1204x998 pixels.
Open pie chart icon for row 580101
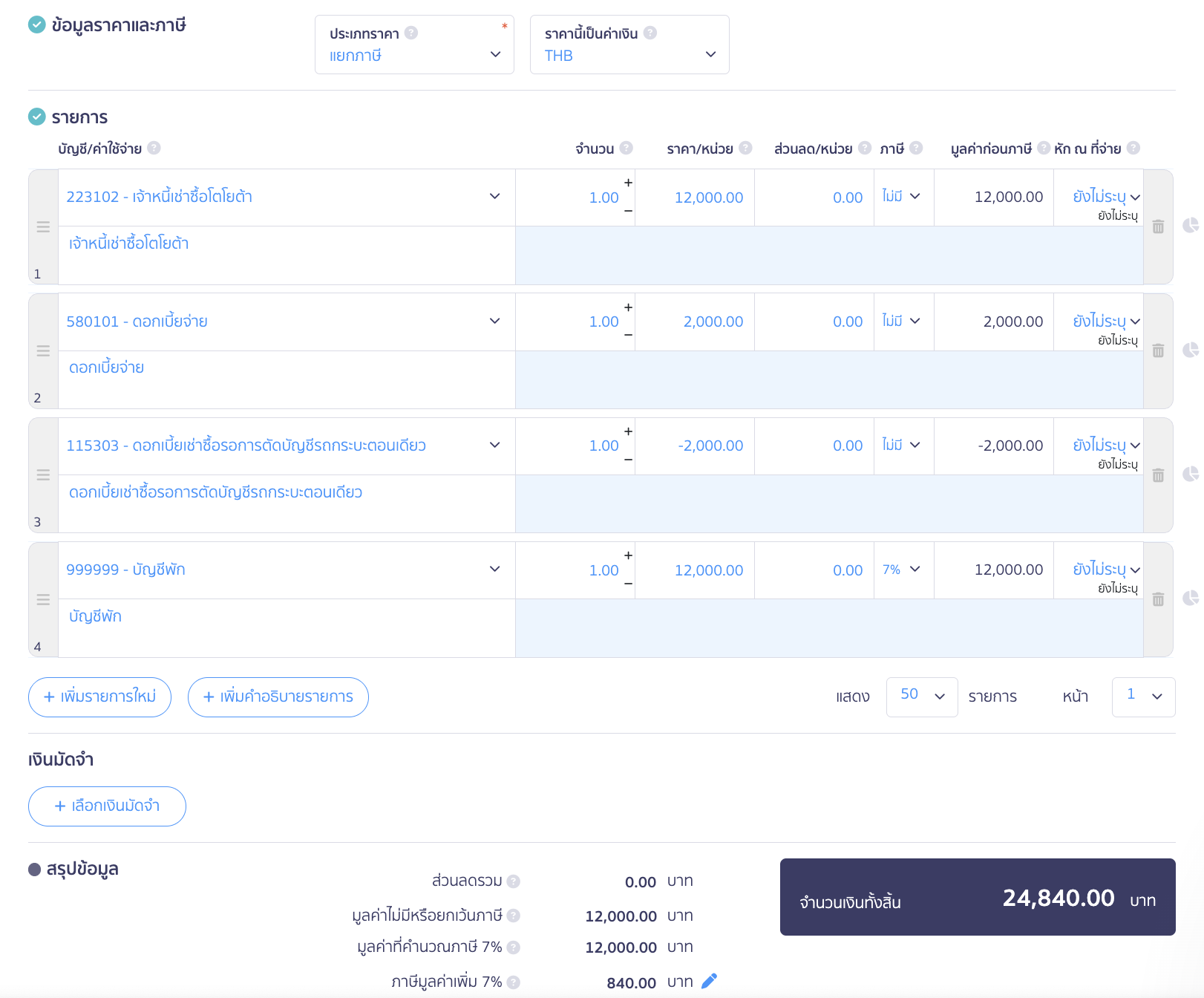pos(1191,350)
